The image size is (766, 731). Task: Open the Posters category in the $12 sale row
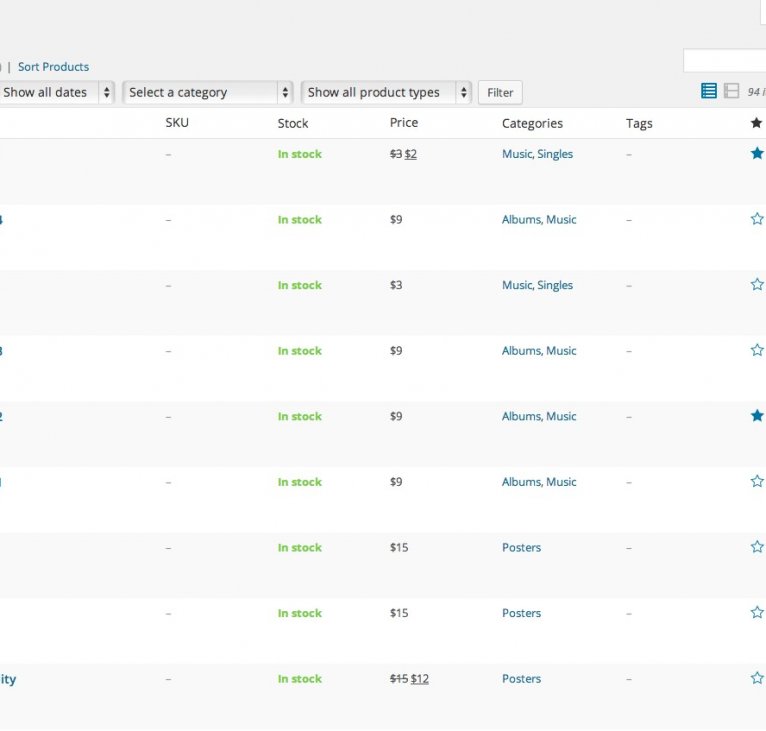click(521, 679)
